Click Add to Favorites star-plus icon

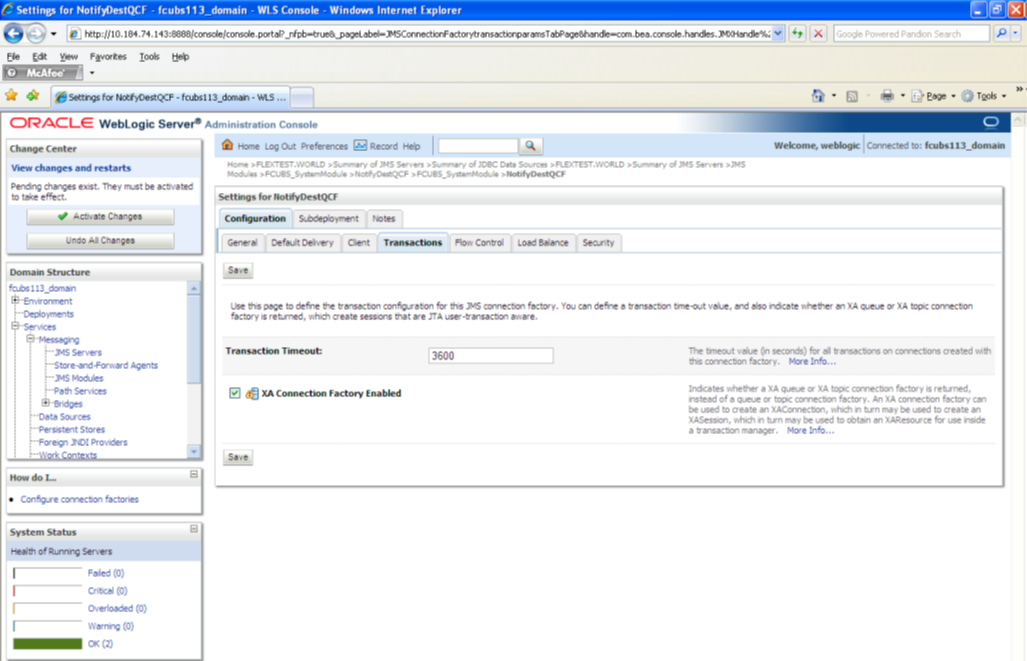click(x=33, y=96)
